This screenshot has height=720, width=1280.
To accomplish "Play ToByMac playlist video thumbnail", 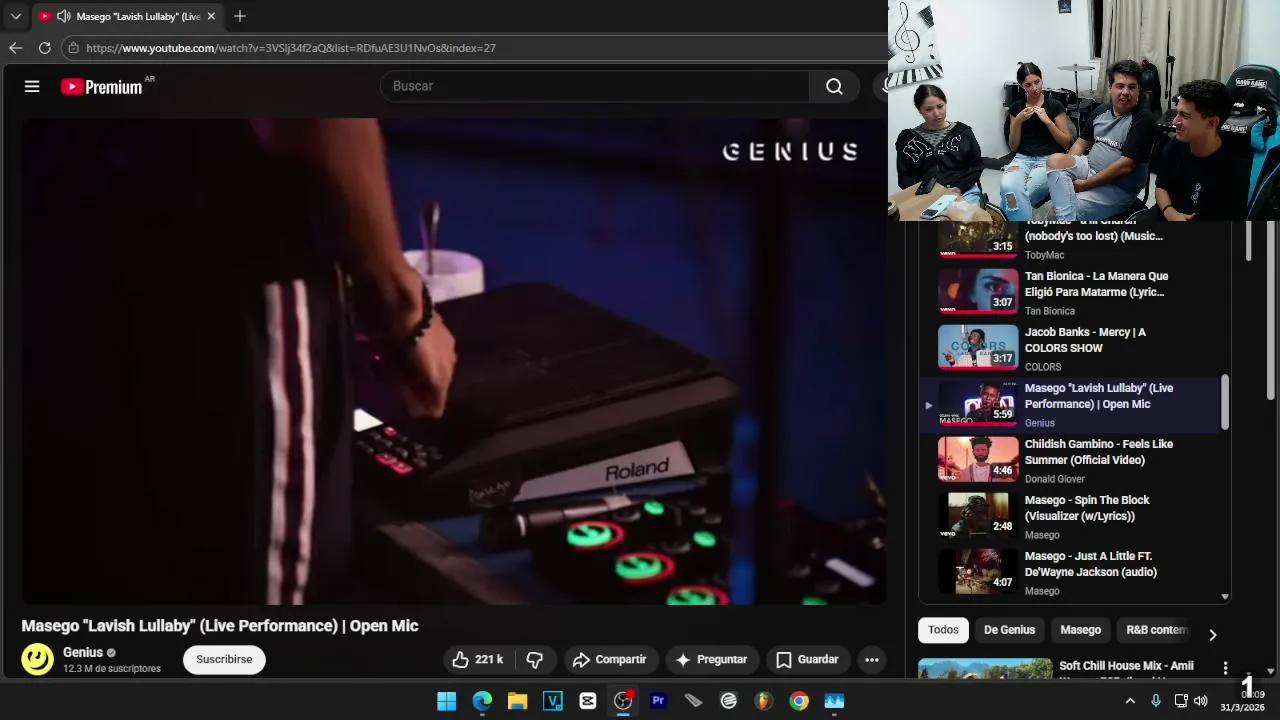I will [x=978, y=240].
